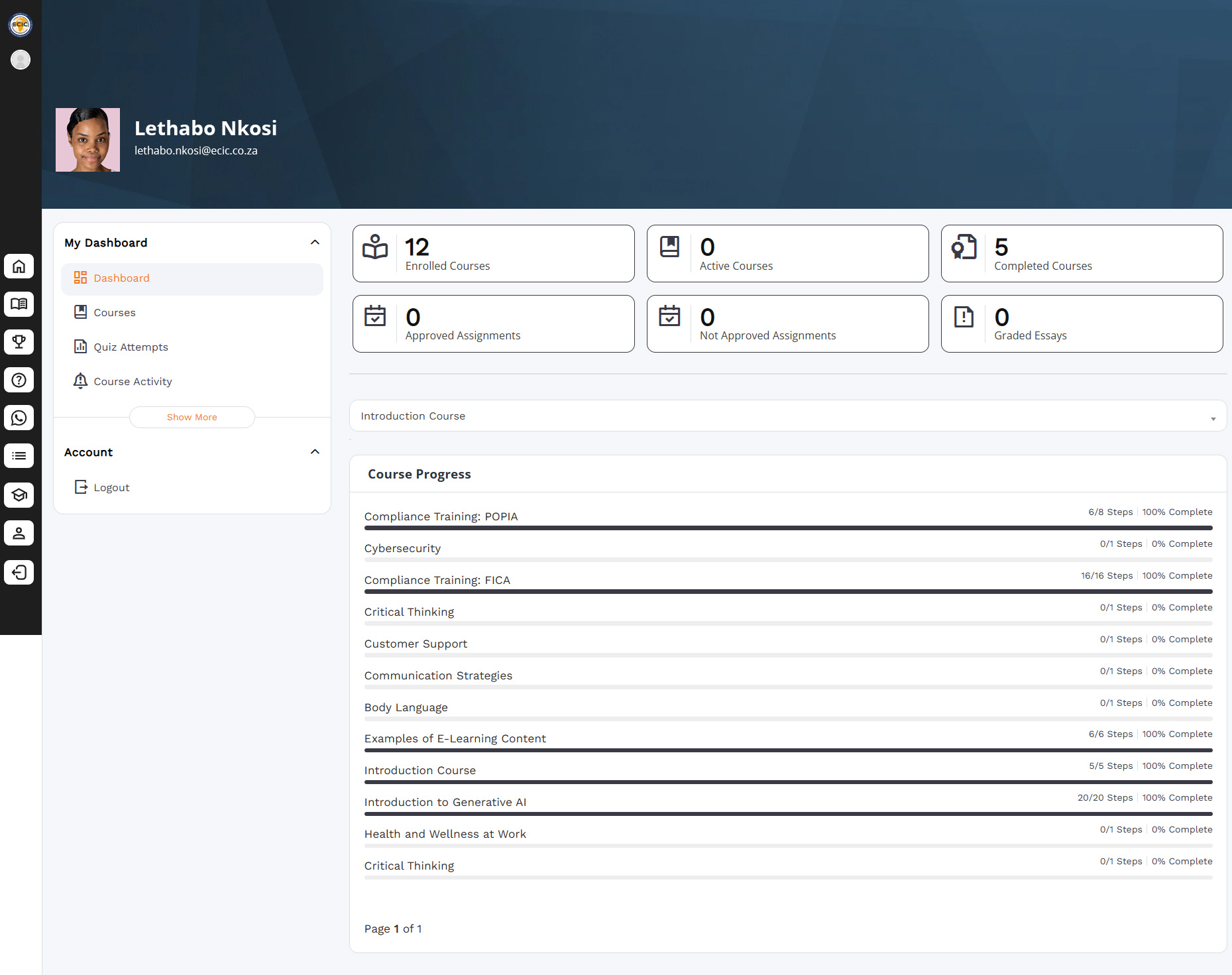Viewport: 1232px width, 975px height.
Task: Click the Compliance Training: POPIA progress bar
Action: (x=787, y=528)
